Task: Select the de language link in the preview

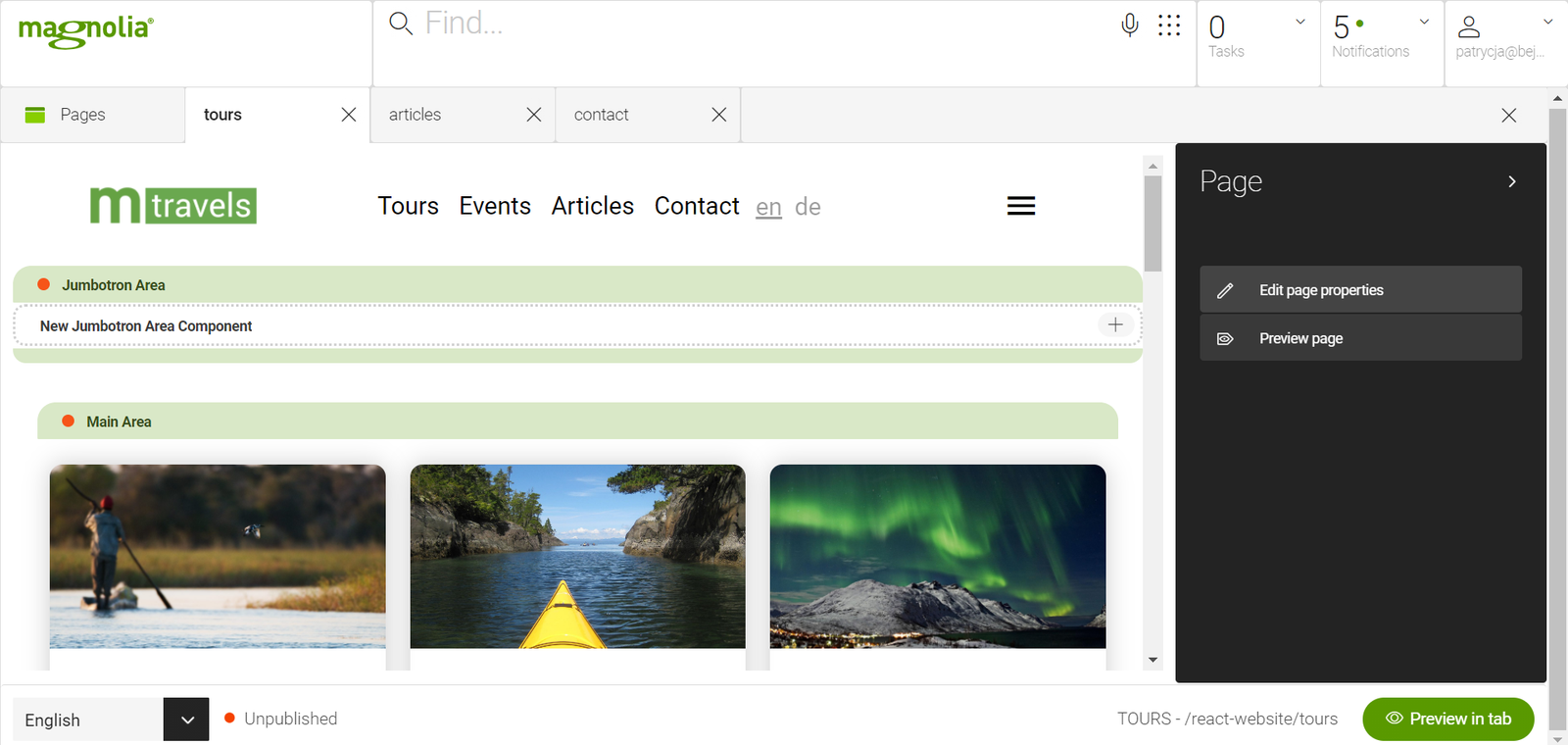Action: point(808,206)
